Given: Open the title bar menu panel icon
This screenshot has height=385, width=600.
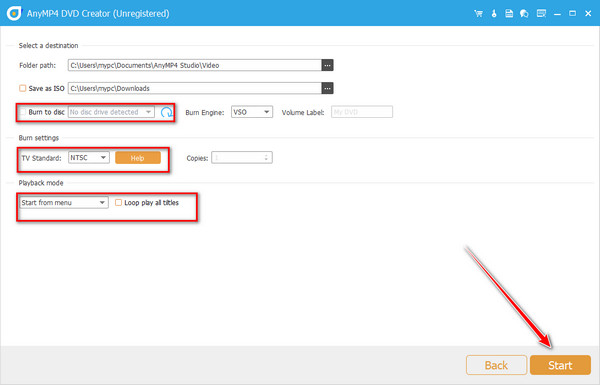Looking at the screenshot, I should (541, 14).
